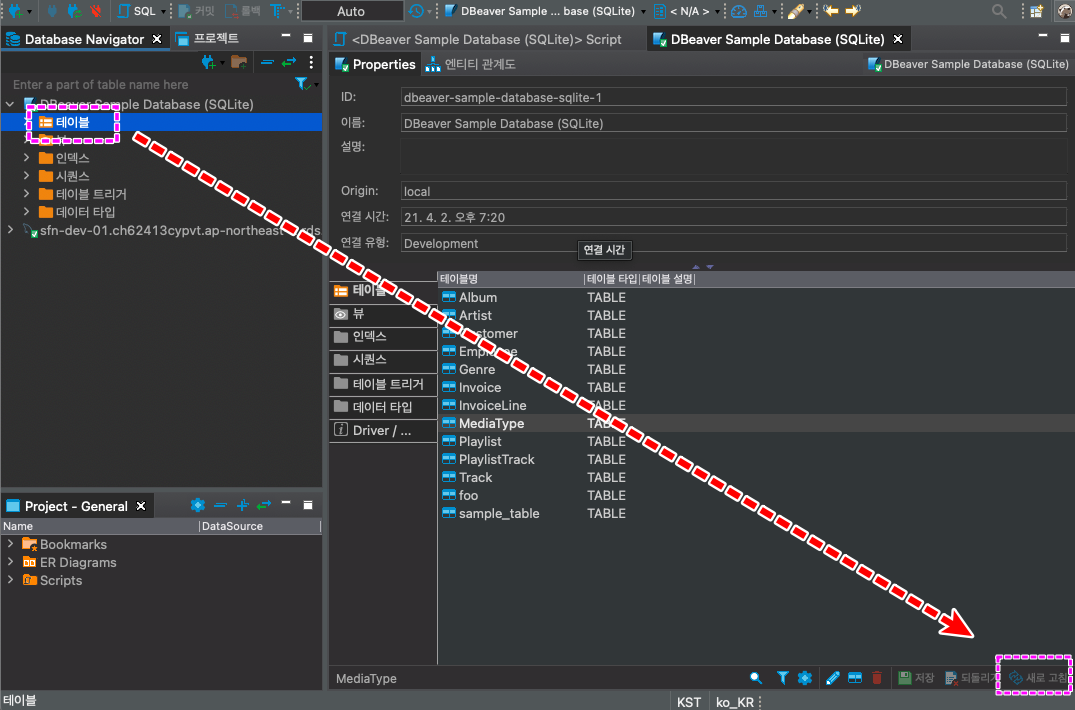The height and width of the screenshot is (710, 1075).
Task: Expand the sfn-dev-01 connection node
Action: 10,230
